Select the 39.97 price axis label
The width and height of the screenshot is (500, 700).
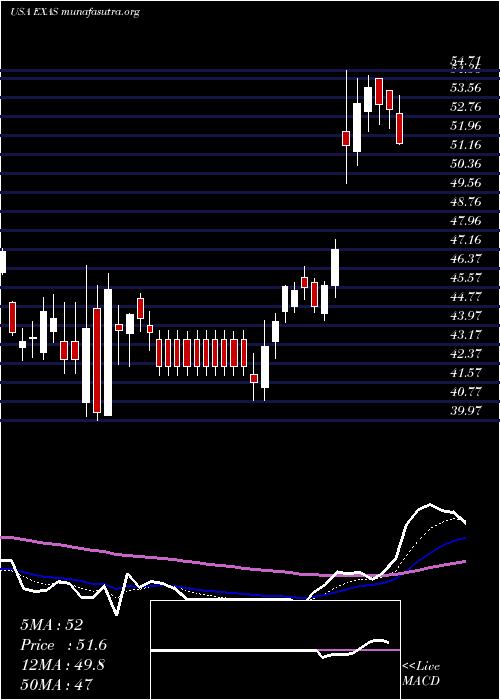pos(466,410)
